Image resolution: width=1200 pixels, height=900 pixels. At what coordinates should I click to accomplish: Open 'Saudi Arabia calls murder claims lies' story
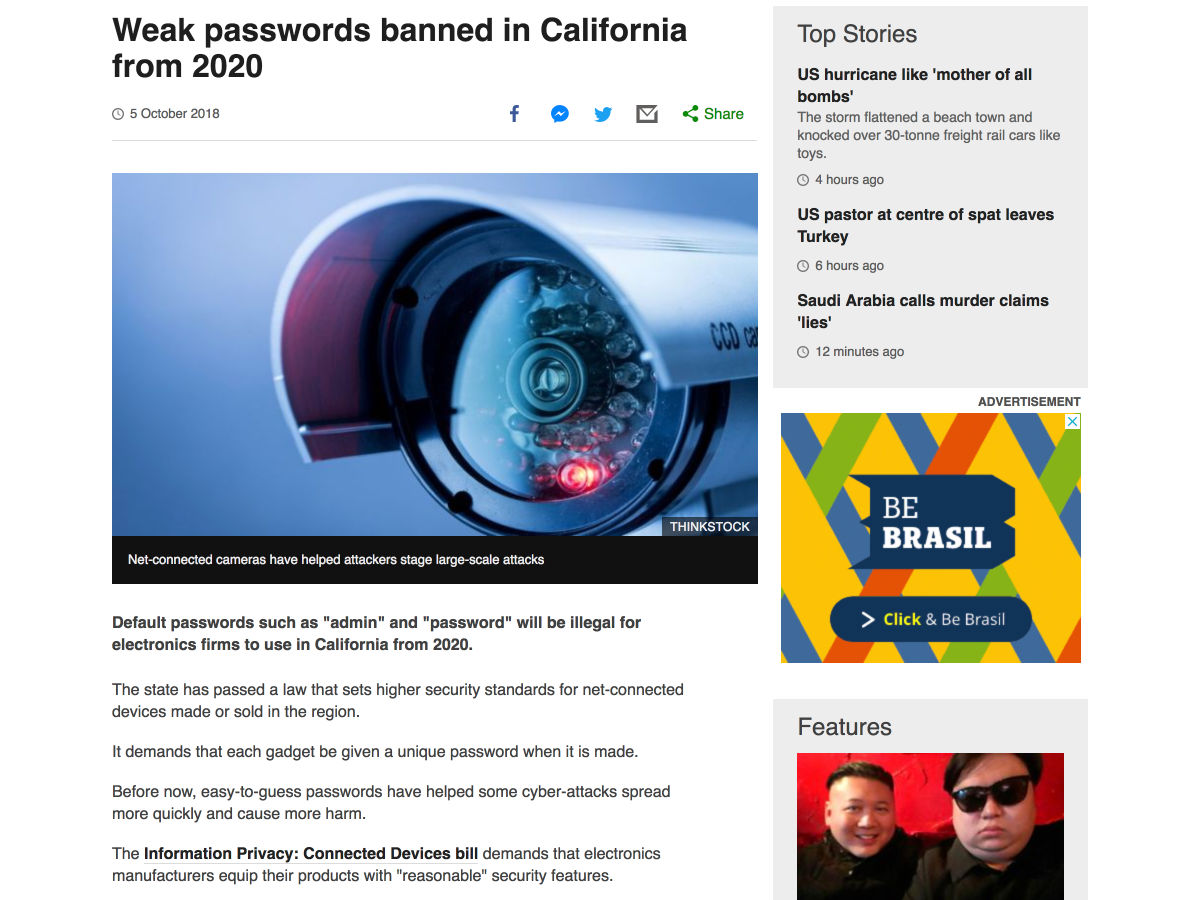(x=922, y=311)
